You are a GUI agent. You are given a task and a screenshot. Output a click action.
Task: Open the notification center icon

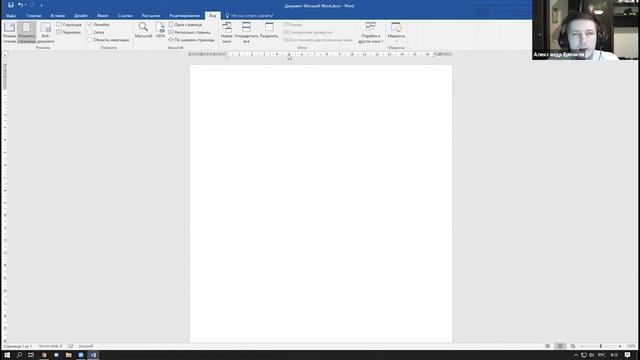[x=628, y=355]
